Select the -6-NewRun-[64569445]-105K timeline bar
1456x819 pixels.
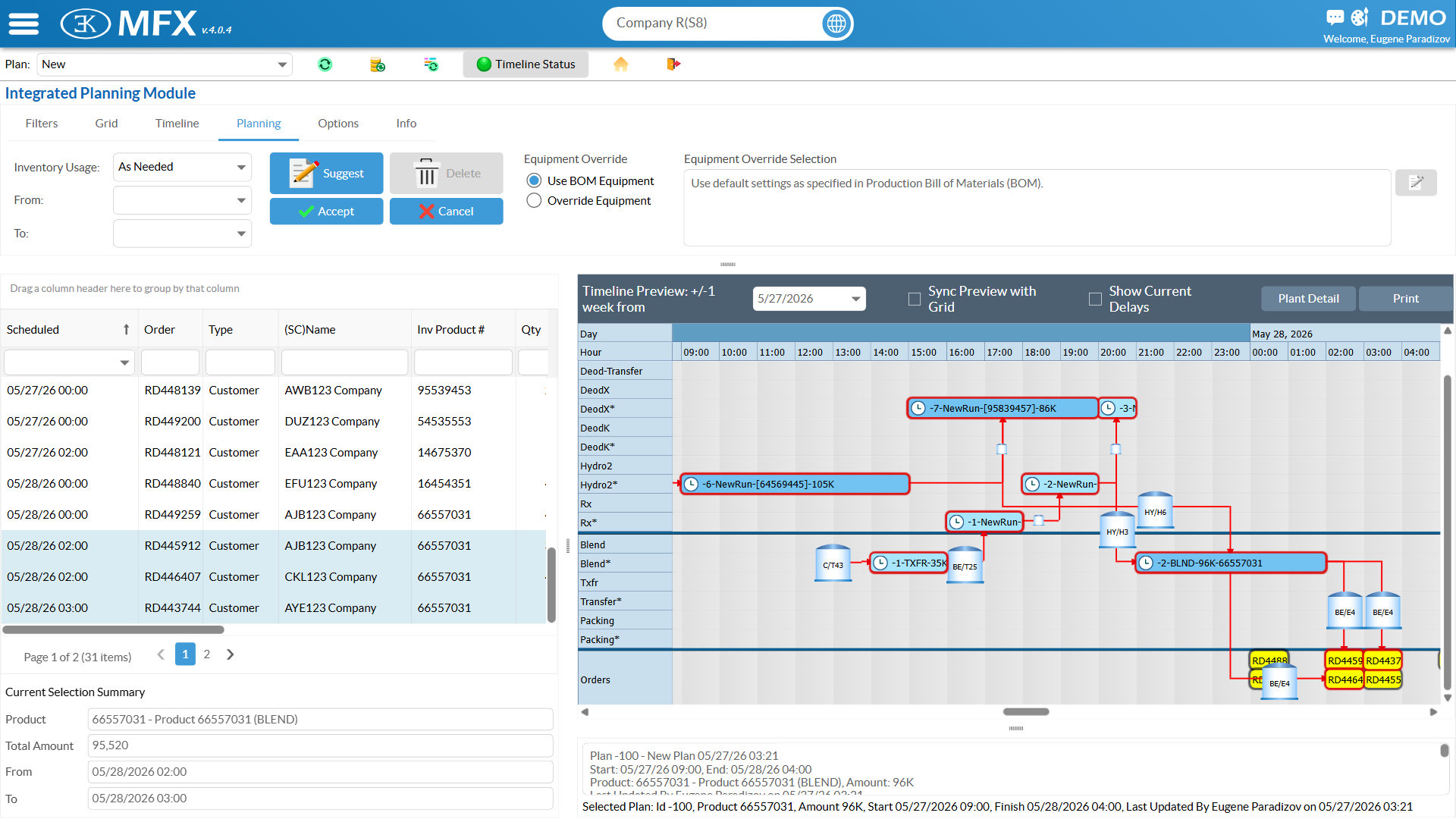click(x=795, y=484)
